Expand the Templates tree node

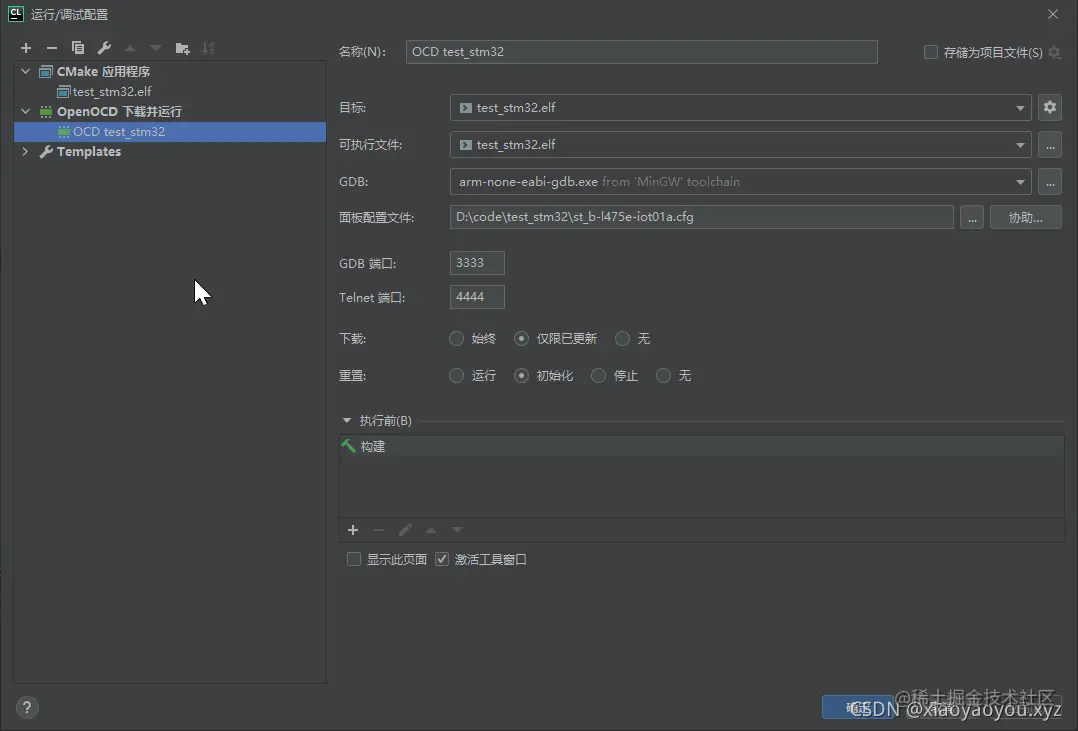pos(25,151)
